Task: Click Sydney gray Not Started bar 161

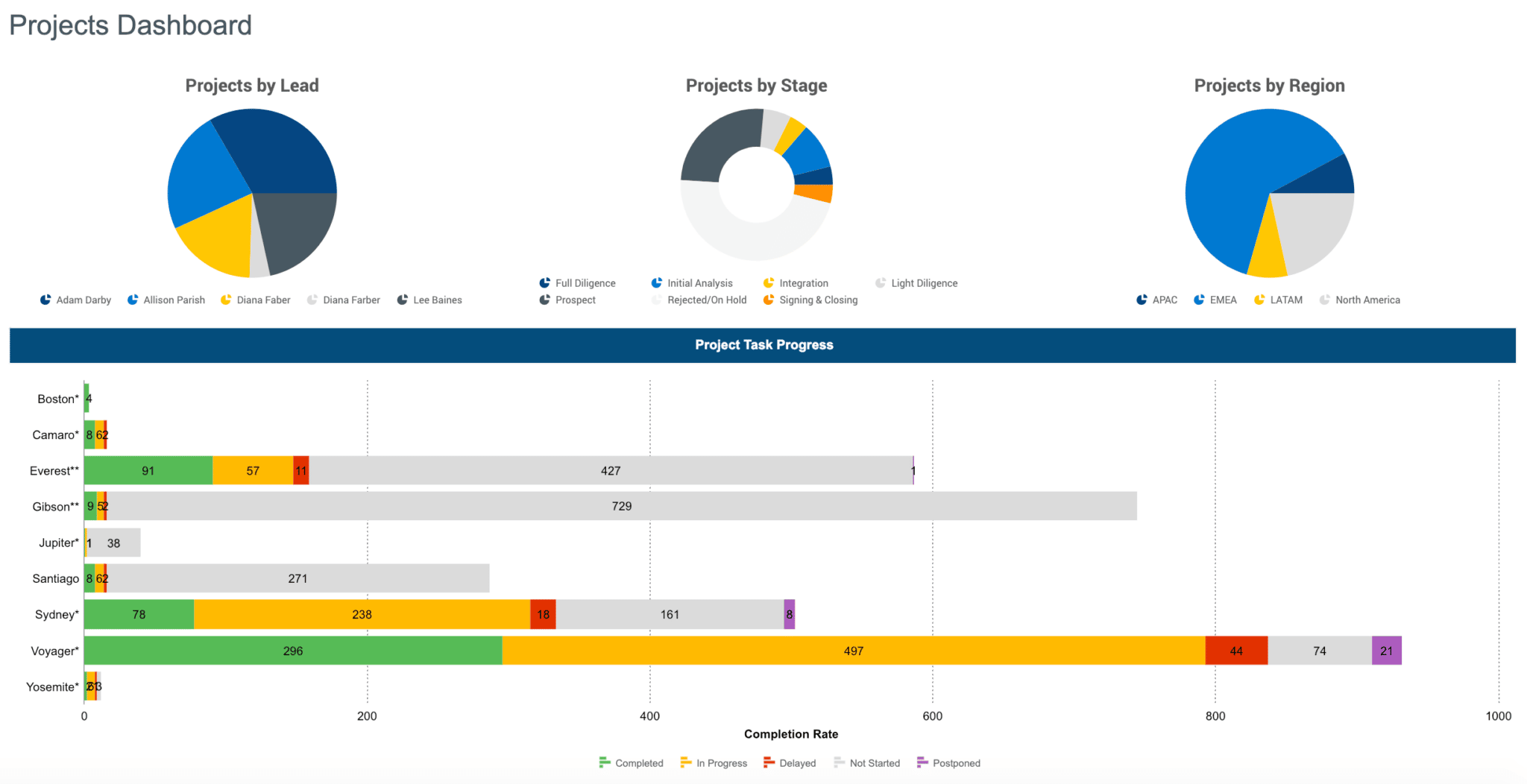Action: [670, 614]
